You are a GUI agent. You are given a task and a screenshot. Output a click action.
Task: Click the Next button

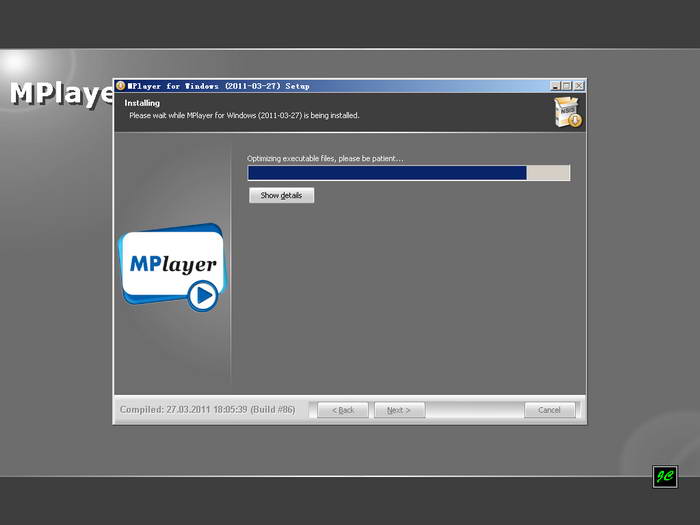[x=399, y=410]
